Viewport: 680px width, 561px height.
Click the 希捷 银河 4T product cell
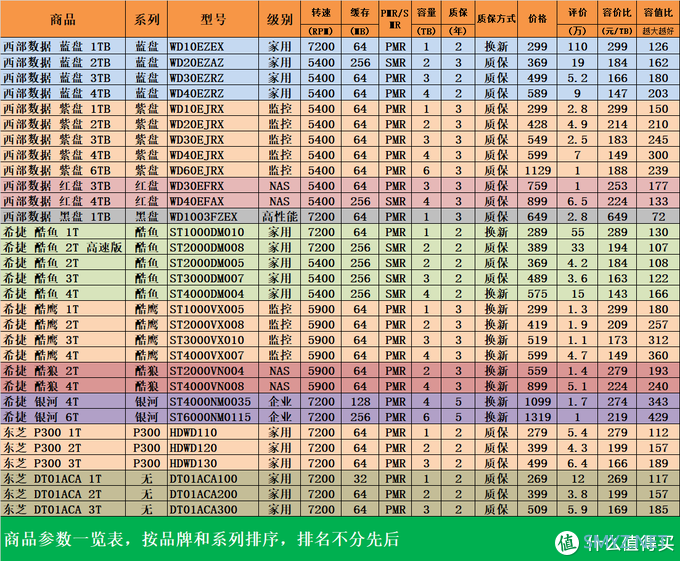pyautogui.click(x=63, y=402)
